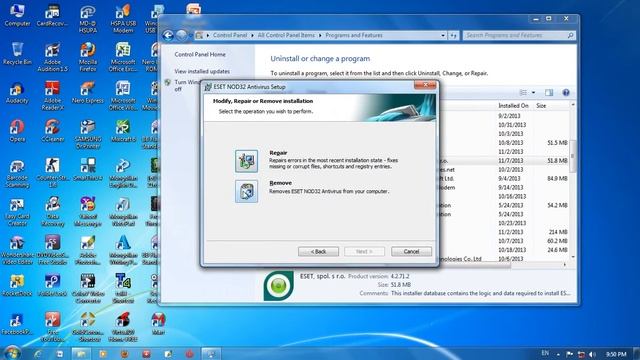The width and height of the screenshot is (640, 360).
Task: Launch the Counter-Strike 1.6 shortcut
Action: (x=52, y=173)
